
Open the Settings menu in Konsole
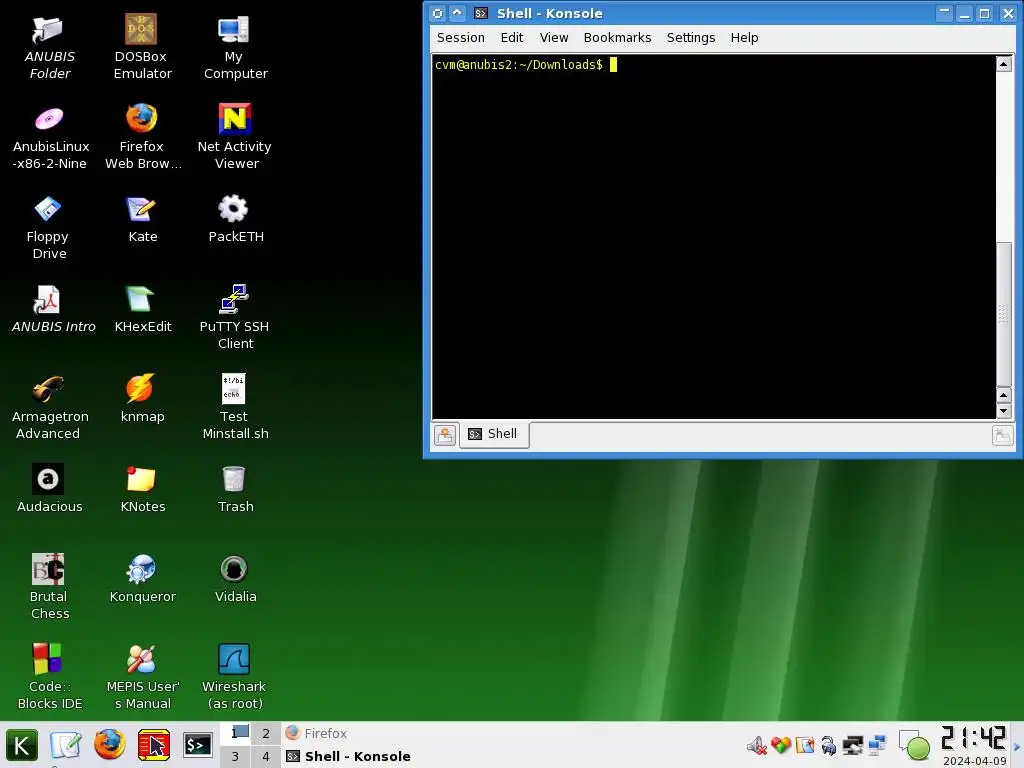point(690,38)
